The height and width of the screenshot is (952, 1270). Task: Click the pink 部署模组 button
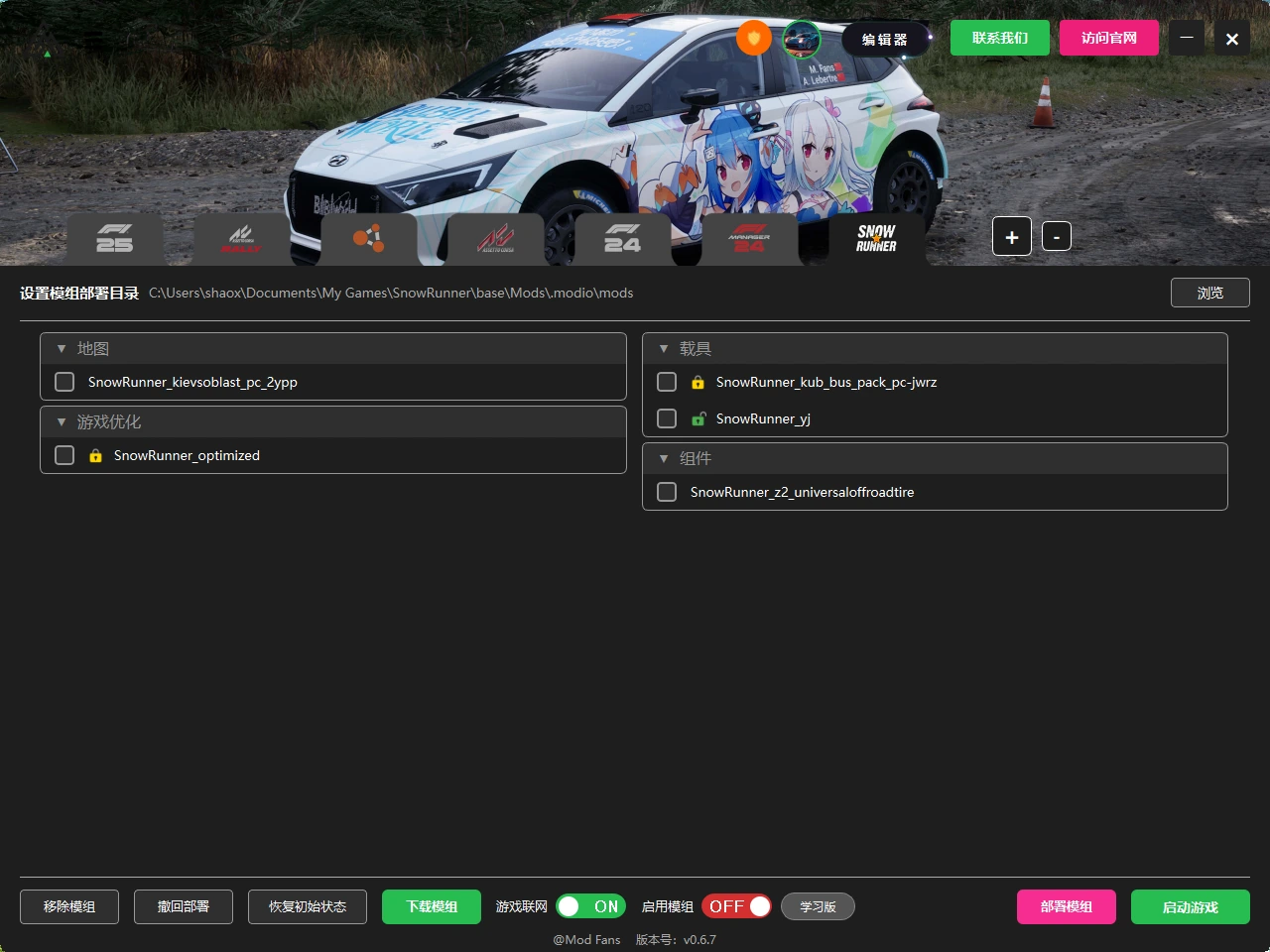(1067, 906)
